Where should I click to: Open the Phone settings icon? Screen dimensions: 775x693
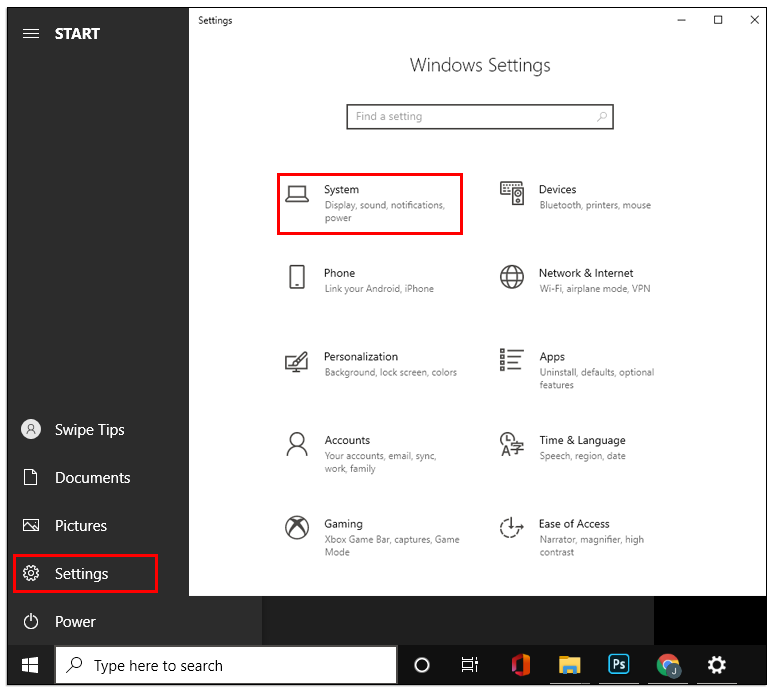(x=297, y=277)
